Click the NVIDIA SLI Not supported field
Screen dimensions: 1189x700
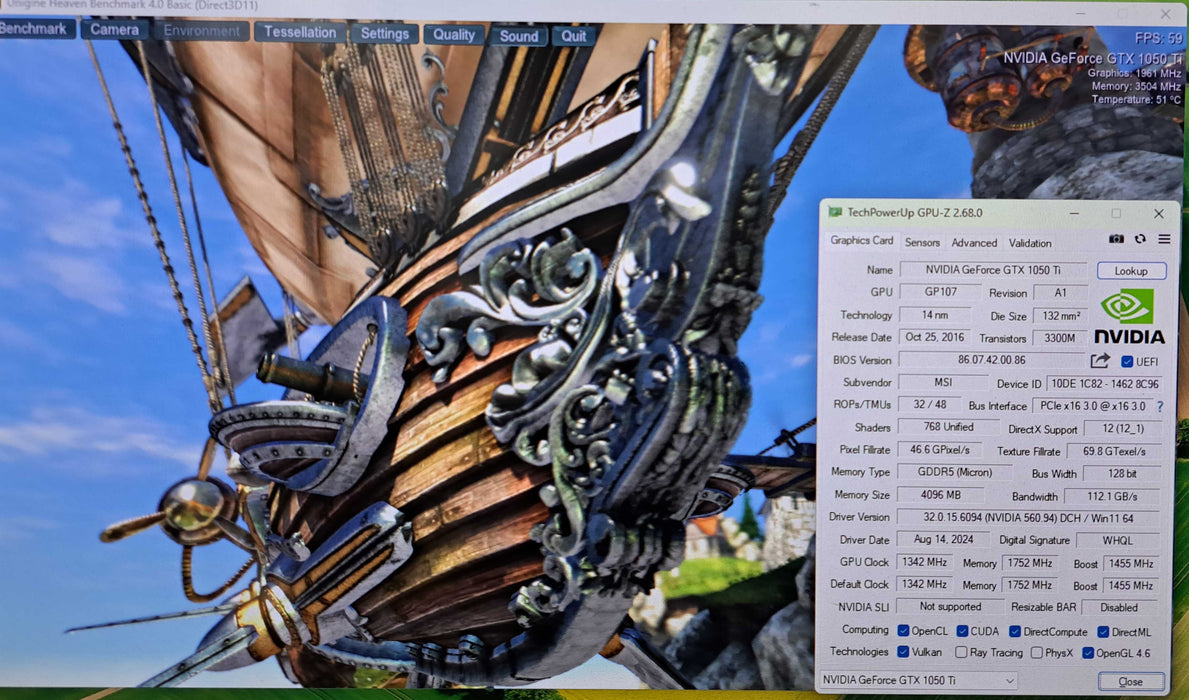tap(949, 607)
